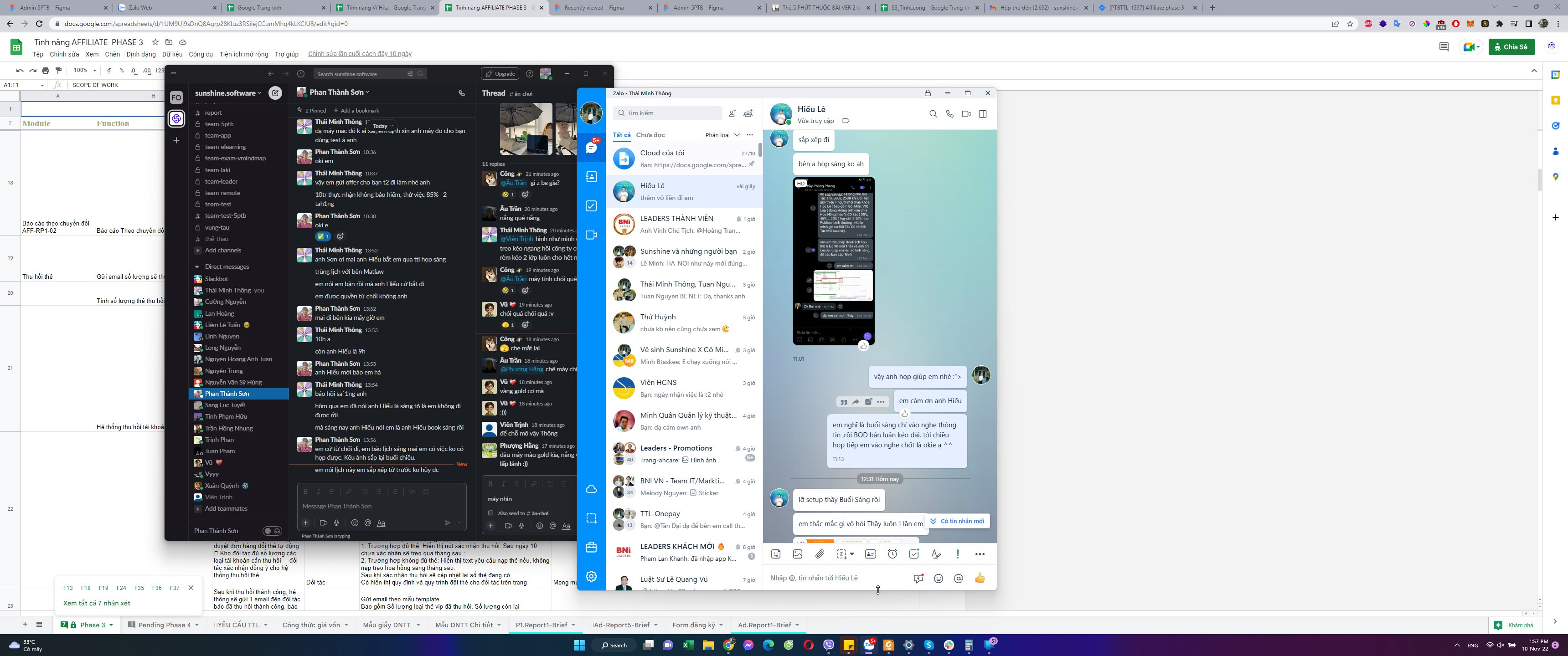Star the Tính năng AFFILIATE PHASE 3 spreadsheet
This screenshot has width=1568, height=656.
pyautogui.click(x=155, y=42)
